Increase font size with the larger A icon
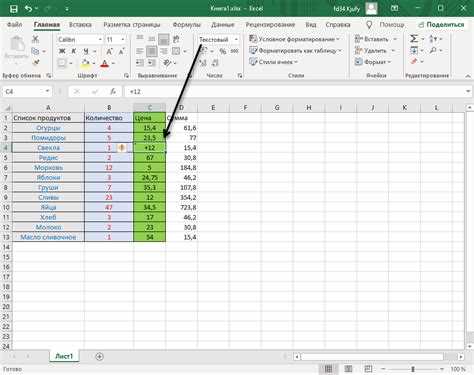This screenshot has height=375, width=474. 109,51
